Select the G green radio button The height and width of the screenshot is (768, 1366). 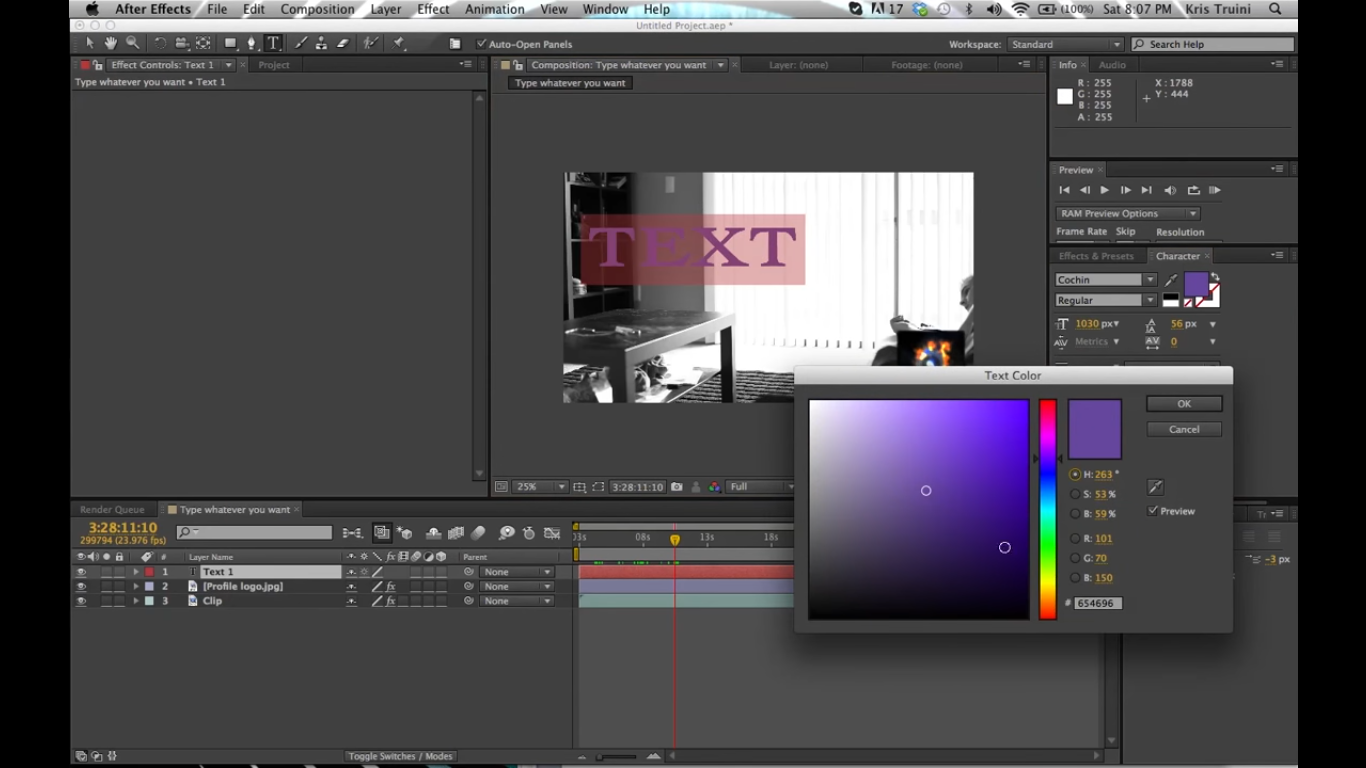click(x=1075, y=558)
